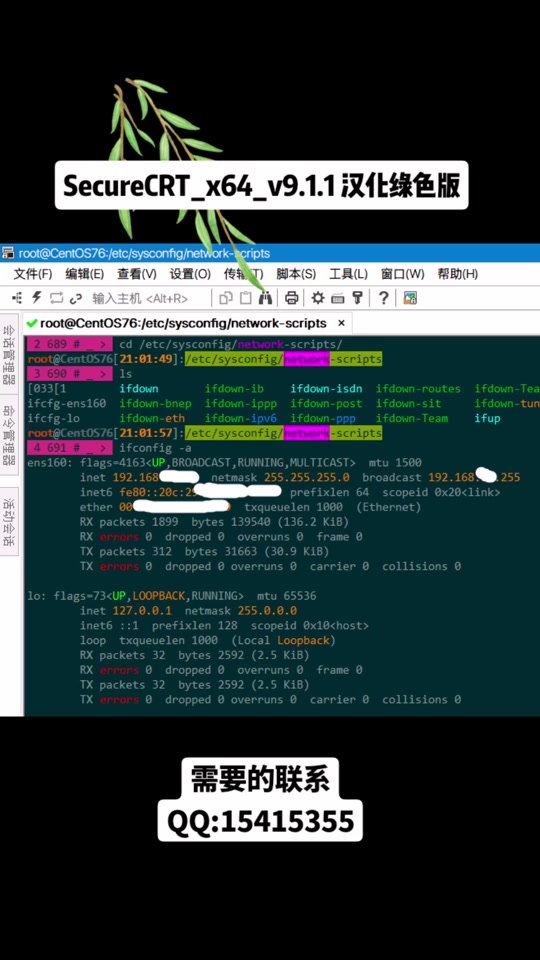Click 'ifdown-post' in the ls output

326,404
